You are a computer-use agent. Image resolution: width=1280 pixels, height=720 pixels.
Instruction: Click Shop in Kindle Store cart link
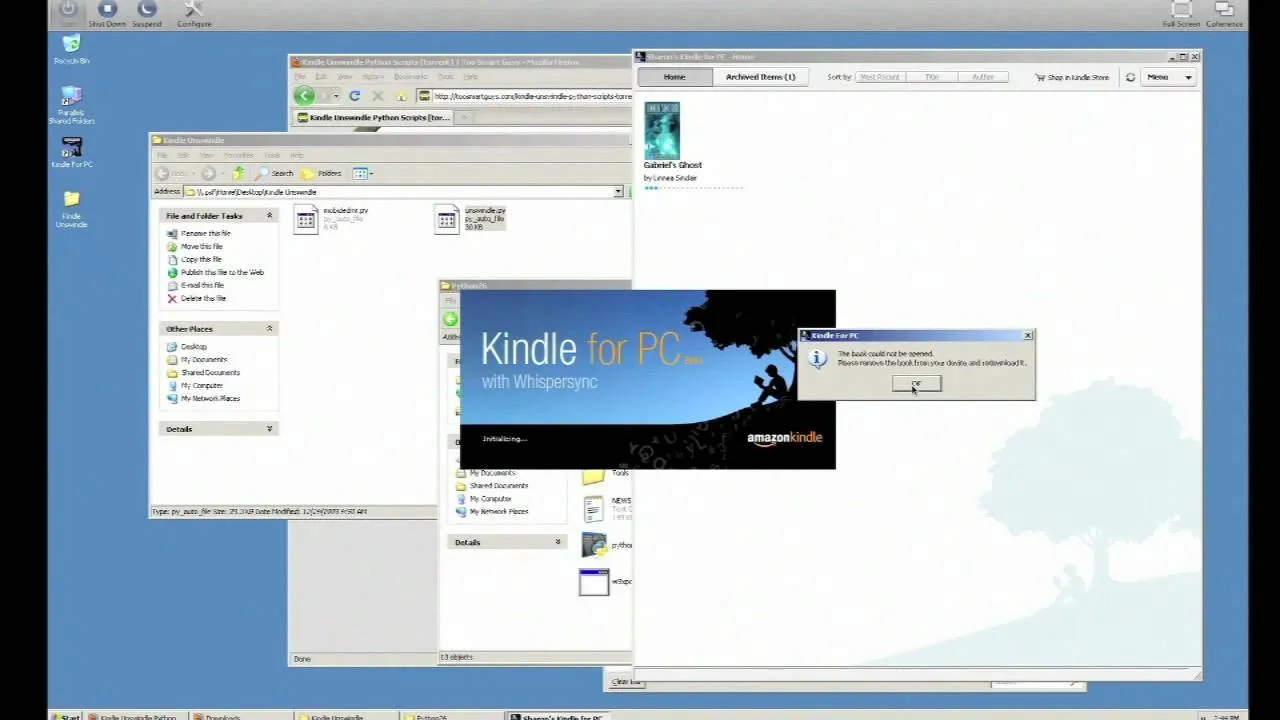(x=1072, y=77)
